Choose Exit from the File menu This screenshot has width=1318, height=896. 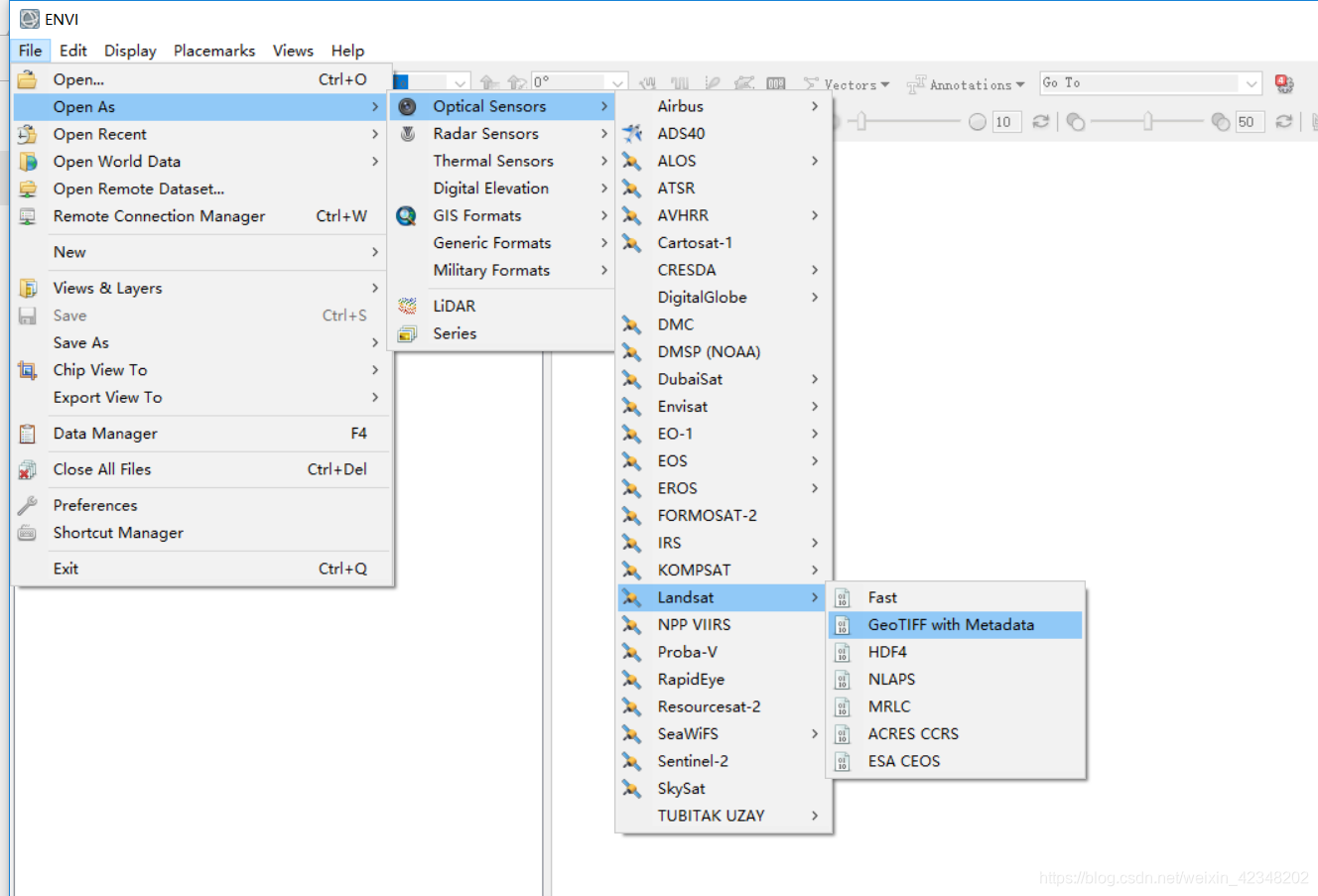pyautogui.click(x=202, y=569)
